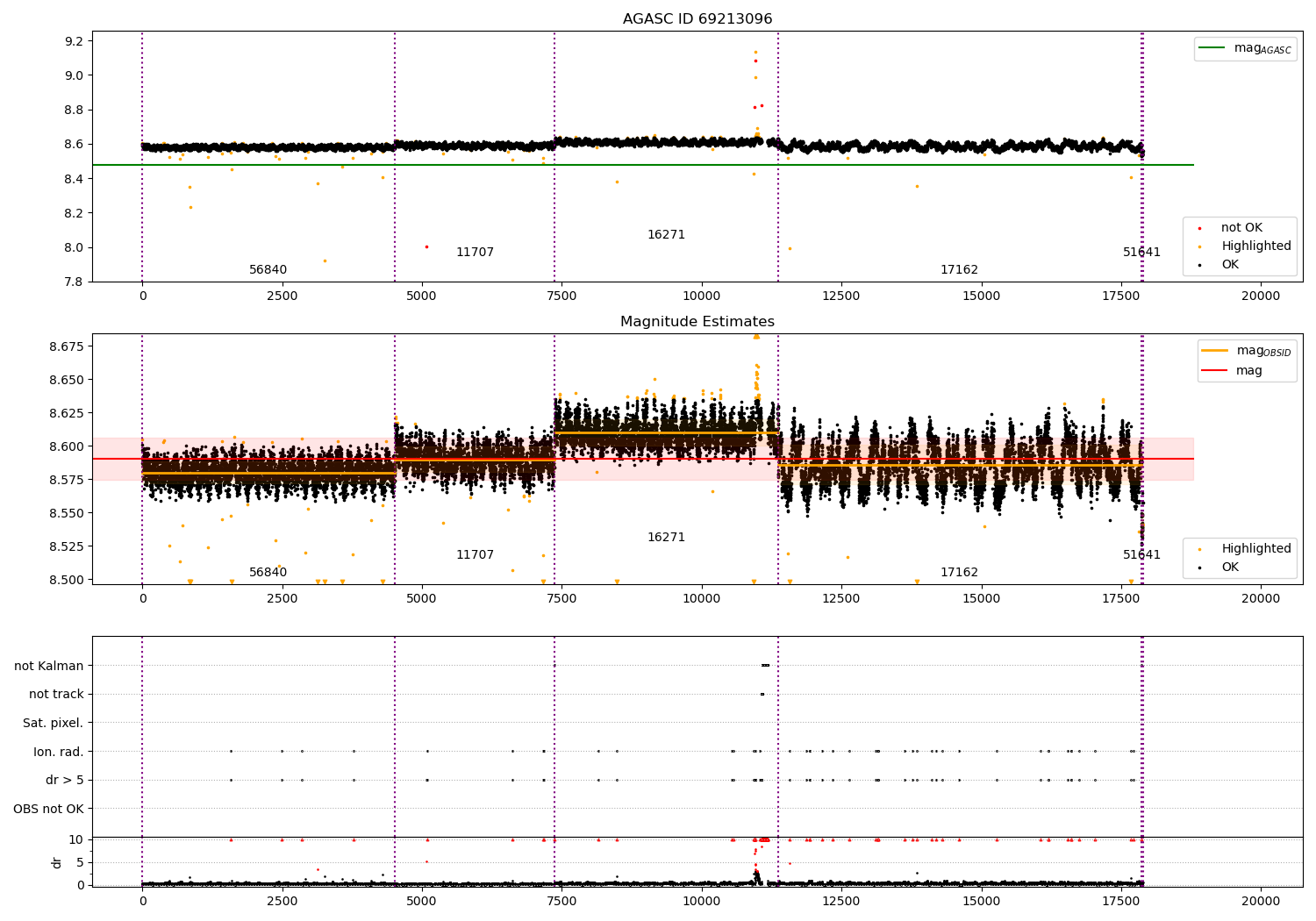Viewport: 1316px width, 921px height.
Task: Click the 'Magnitude Estimates' plot title
Action: [x=697, y=322]
